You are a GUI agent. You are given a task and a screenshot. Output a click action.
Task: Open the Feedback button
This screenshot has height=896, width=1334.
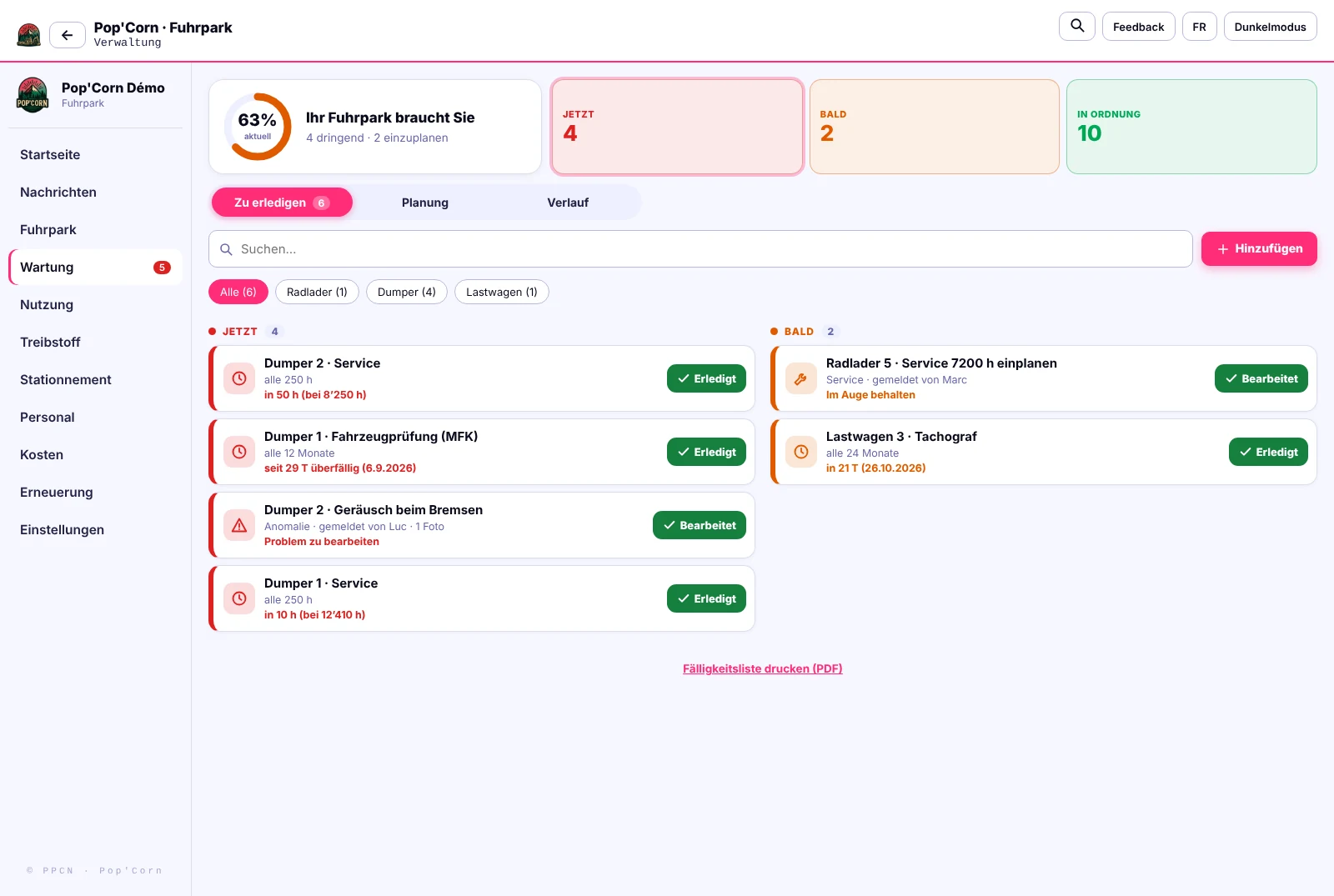[1138, 27]
